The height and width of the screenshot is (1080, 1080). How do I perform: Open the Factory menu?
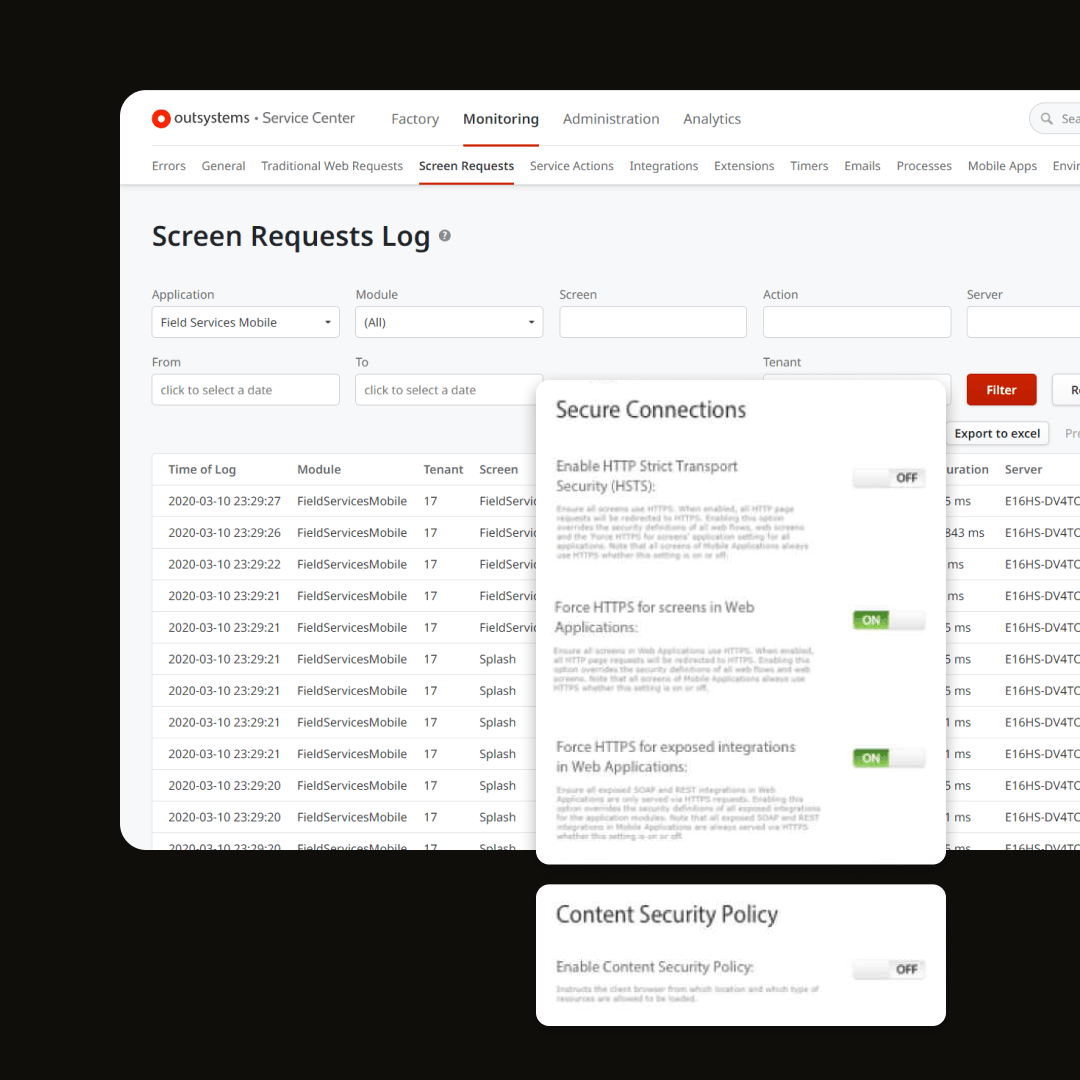[x=415, y=118]
